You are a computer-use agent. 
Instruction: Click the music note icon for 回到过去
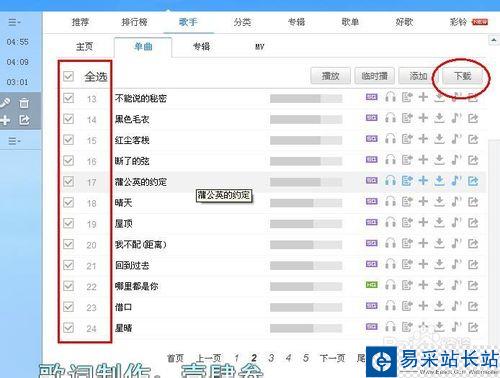coord(456,264)
